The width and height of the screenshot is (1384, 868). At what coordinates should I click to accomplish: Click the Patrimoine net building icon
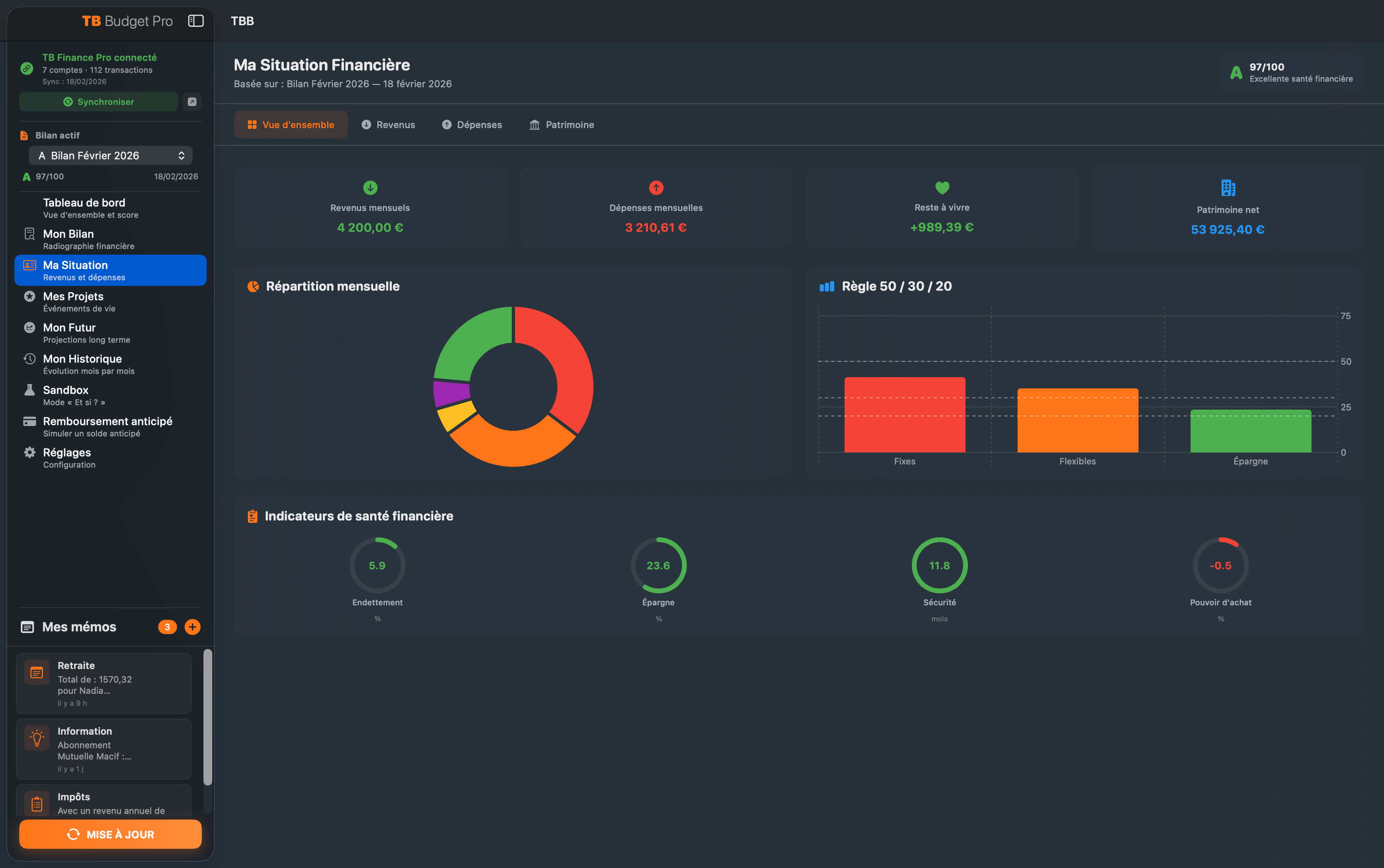click(x=1228, y=188)
